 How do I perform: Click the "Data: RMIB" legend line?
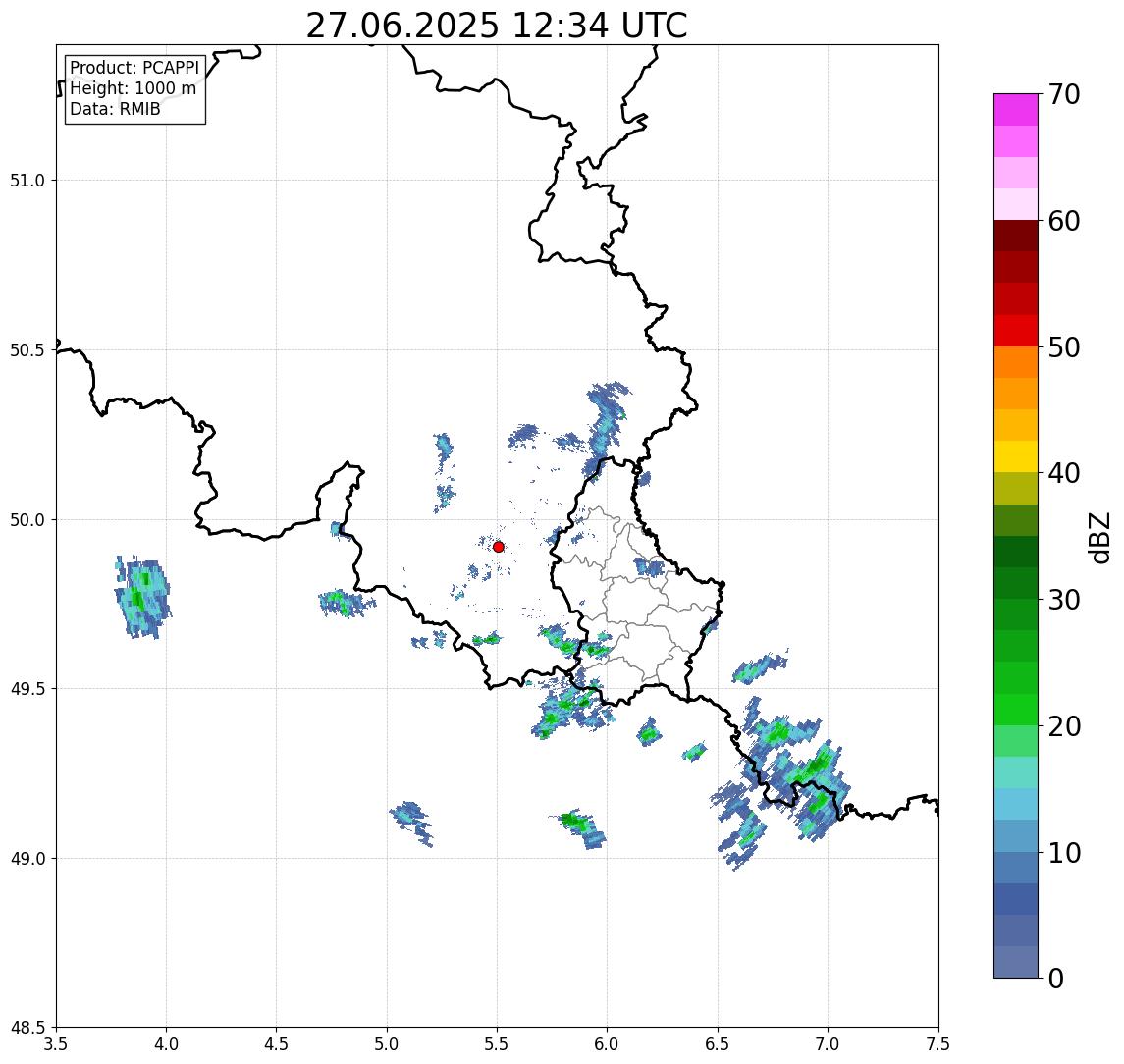pyautogui.click(x=115, y=109)
